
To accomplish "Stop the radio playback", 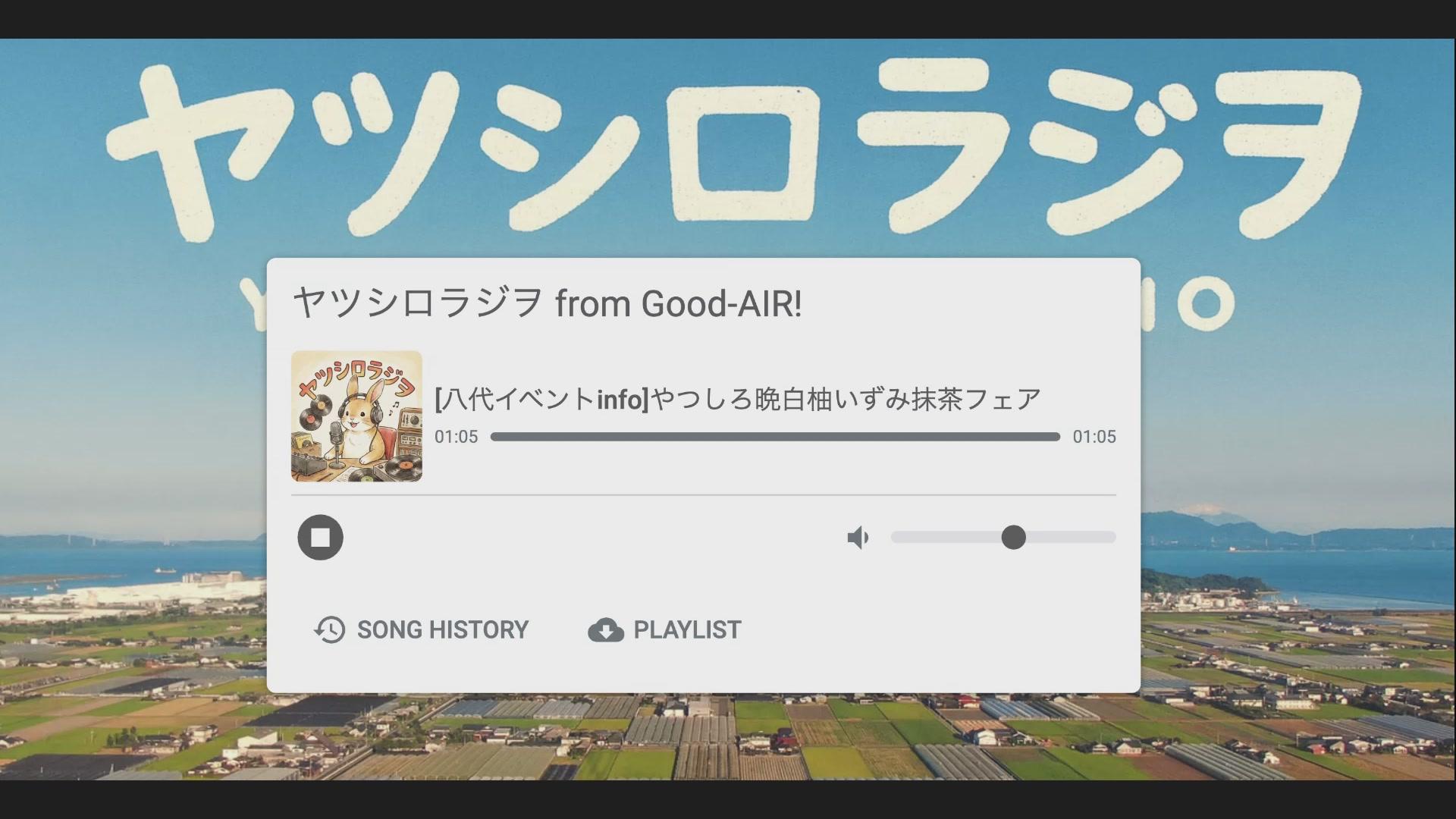I will pos(321,538).
